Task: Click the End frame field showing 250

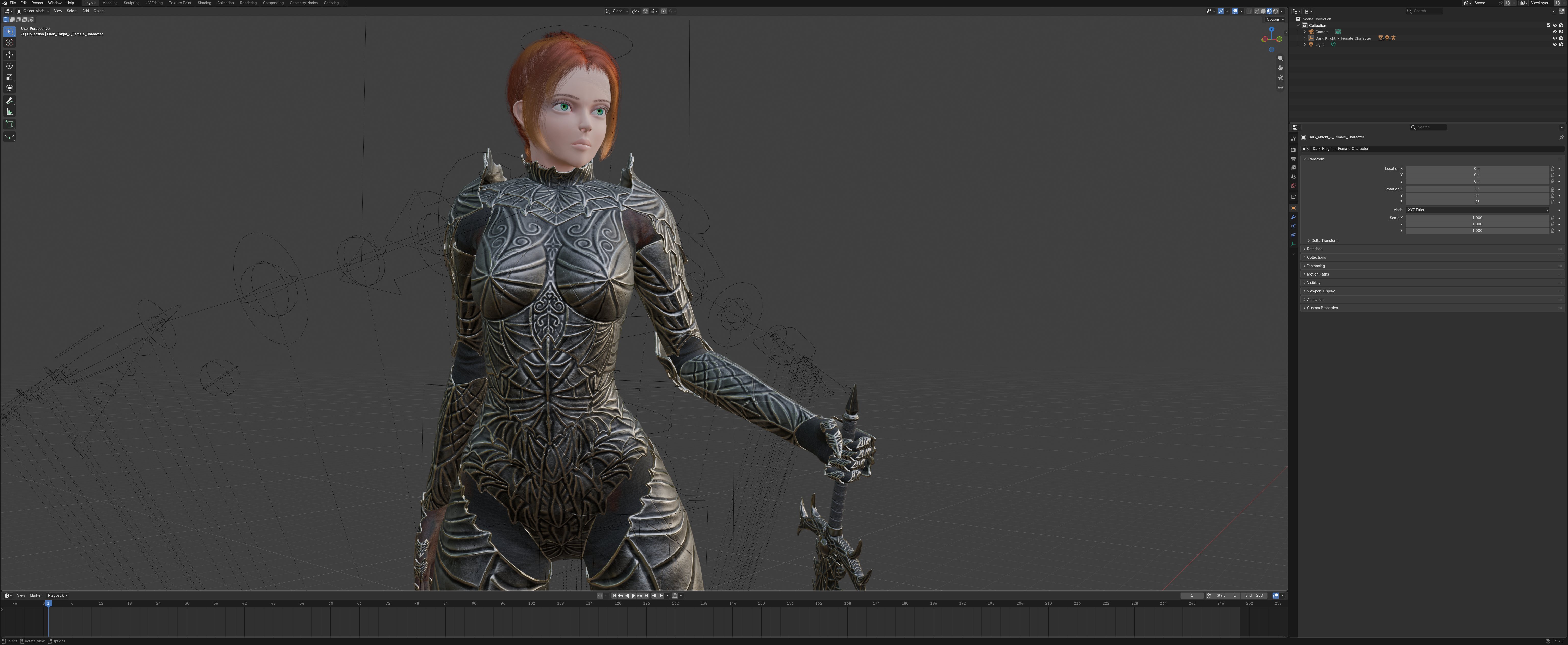Action: [x=1254, y=596]
